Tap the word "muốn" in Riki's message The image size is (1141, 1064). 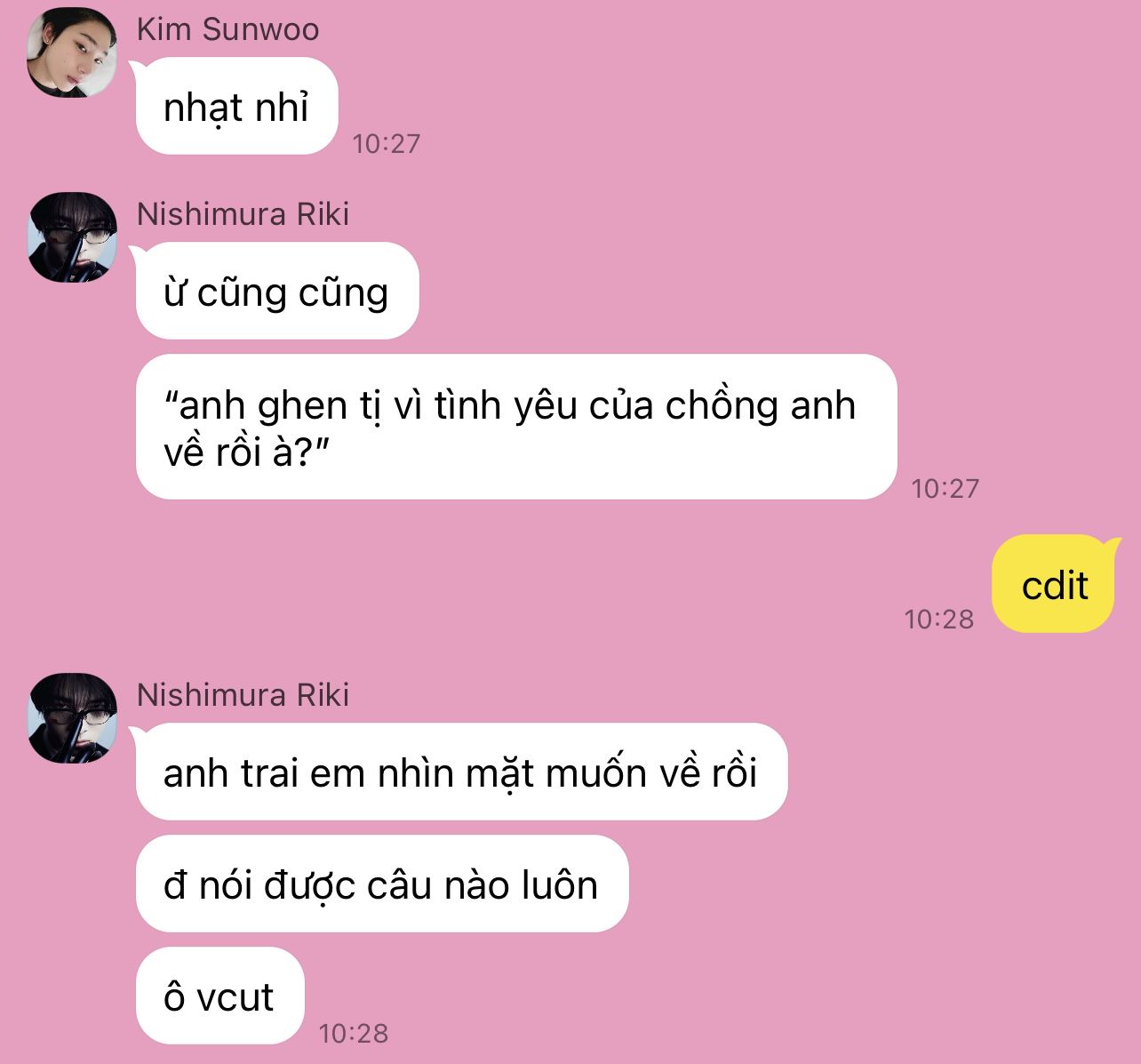click(x=595, y=773)
